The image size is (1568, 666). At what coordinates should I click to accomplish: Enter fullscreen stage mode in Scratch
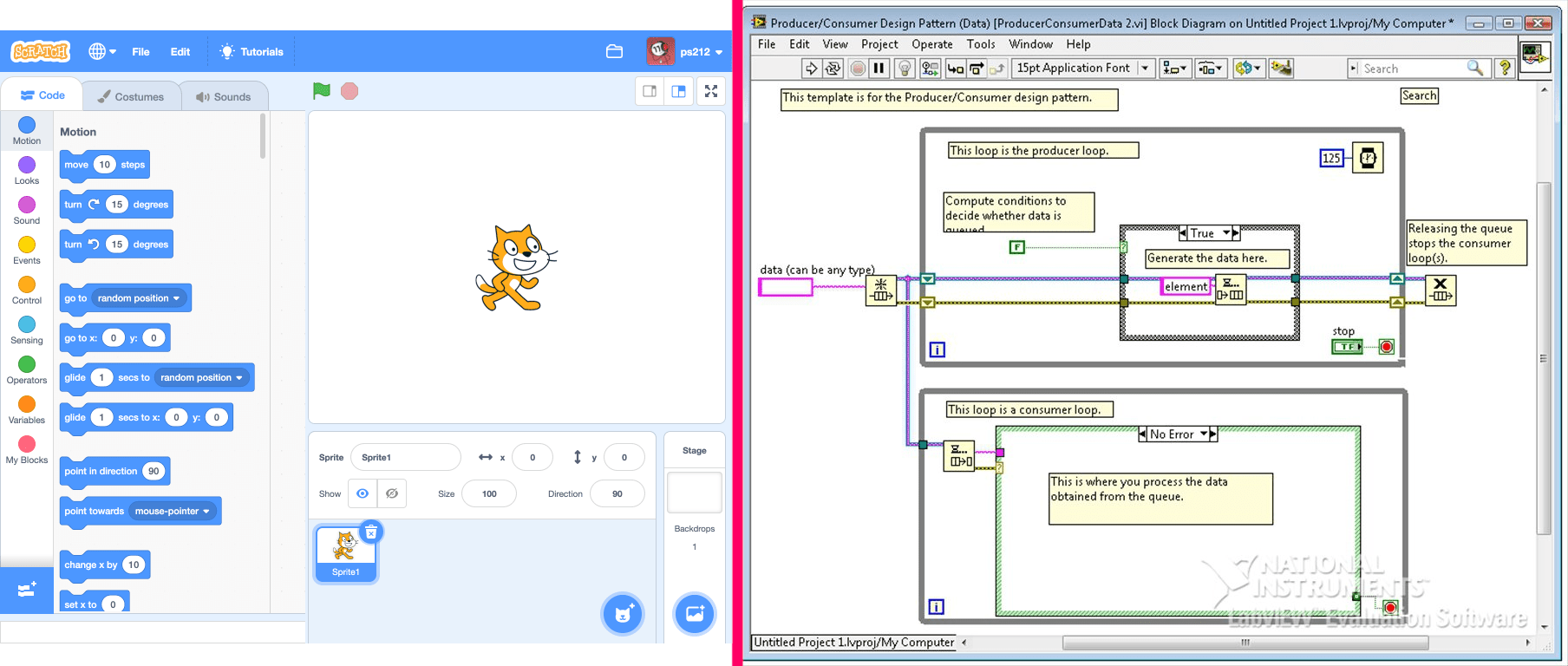point(711,91)
